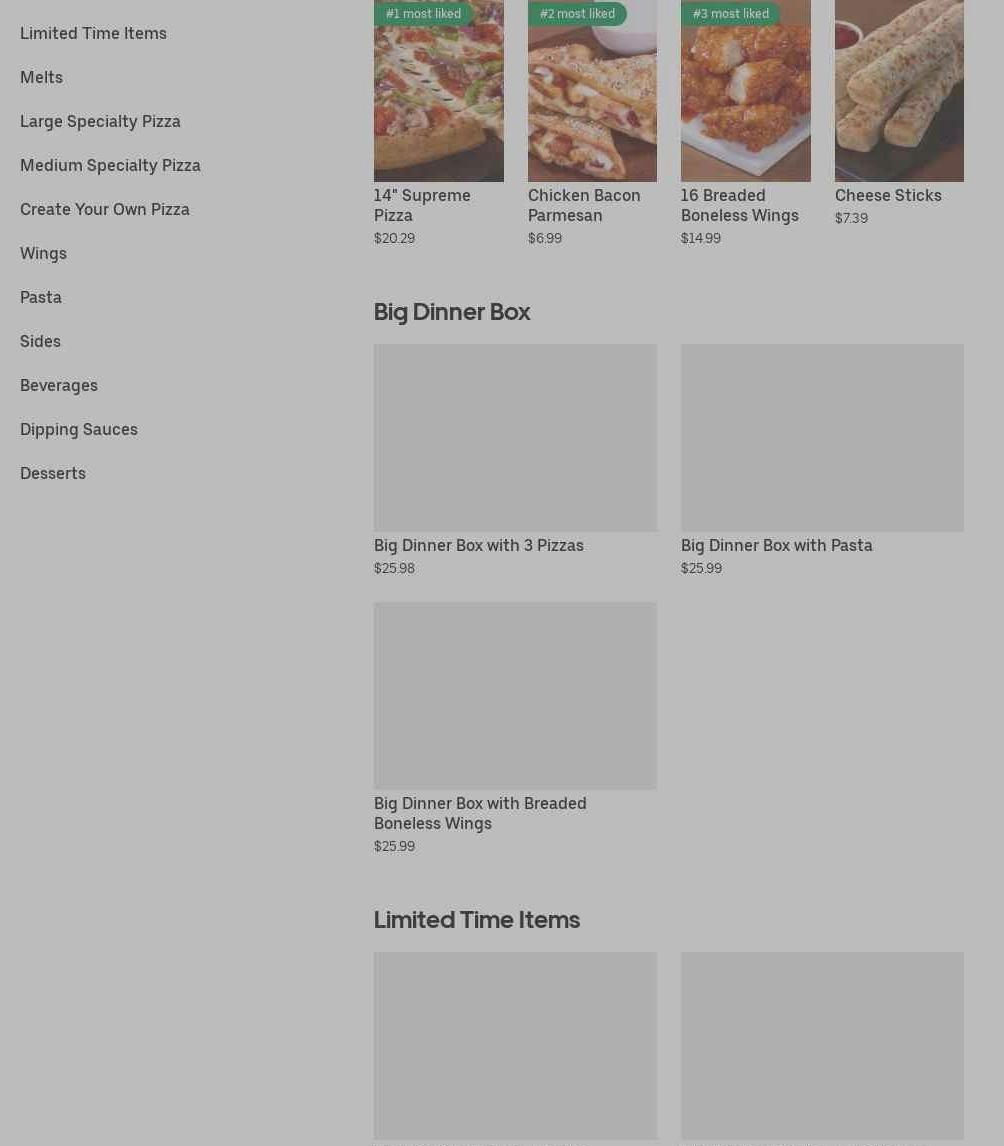Select Create Your Own Pizza
Viewport: 1004px width, 1146px height.
104,209
